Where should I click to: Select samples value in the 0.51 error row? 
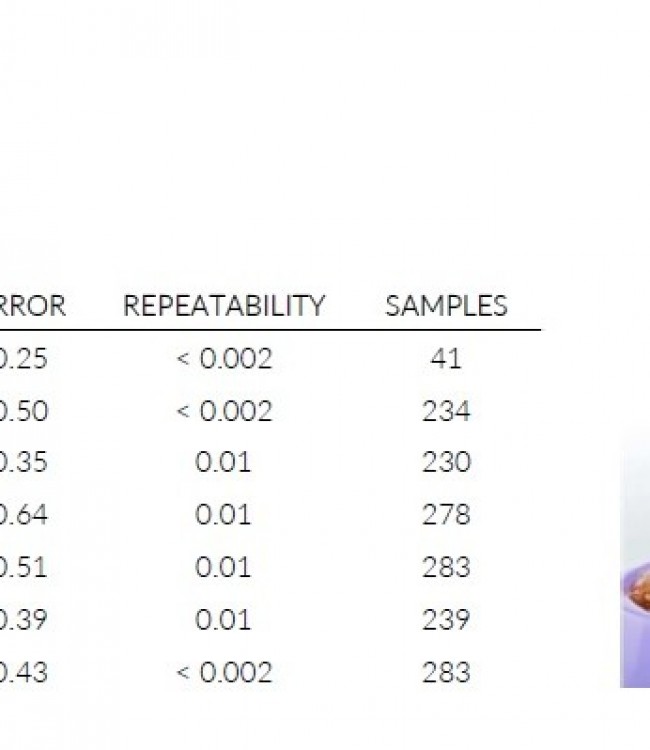[446, 567]
